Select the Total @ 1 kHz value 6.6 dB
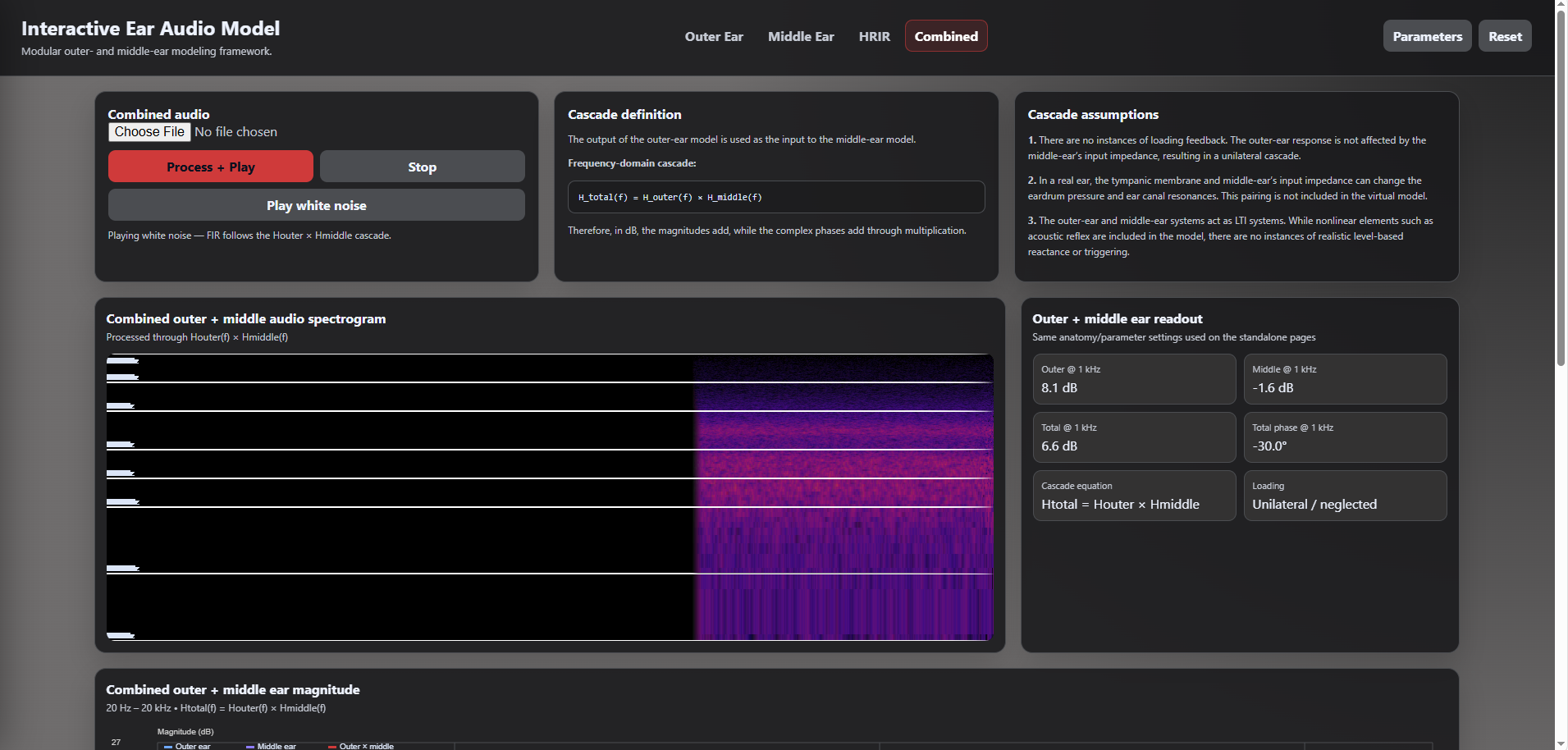The width and height of the screenshot is (1568, 750). (1059, 446)
